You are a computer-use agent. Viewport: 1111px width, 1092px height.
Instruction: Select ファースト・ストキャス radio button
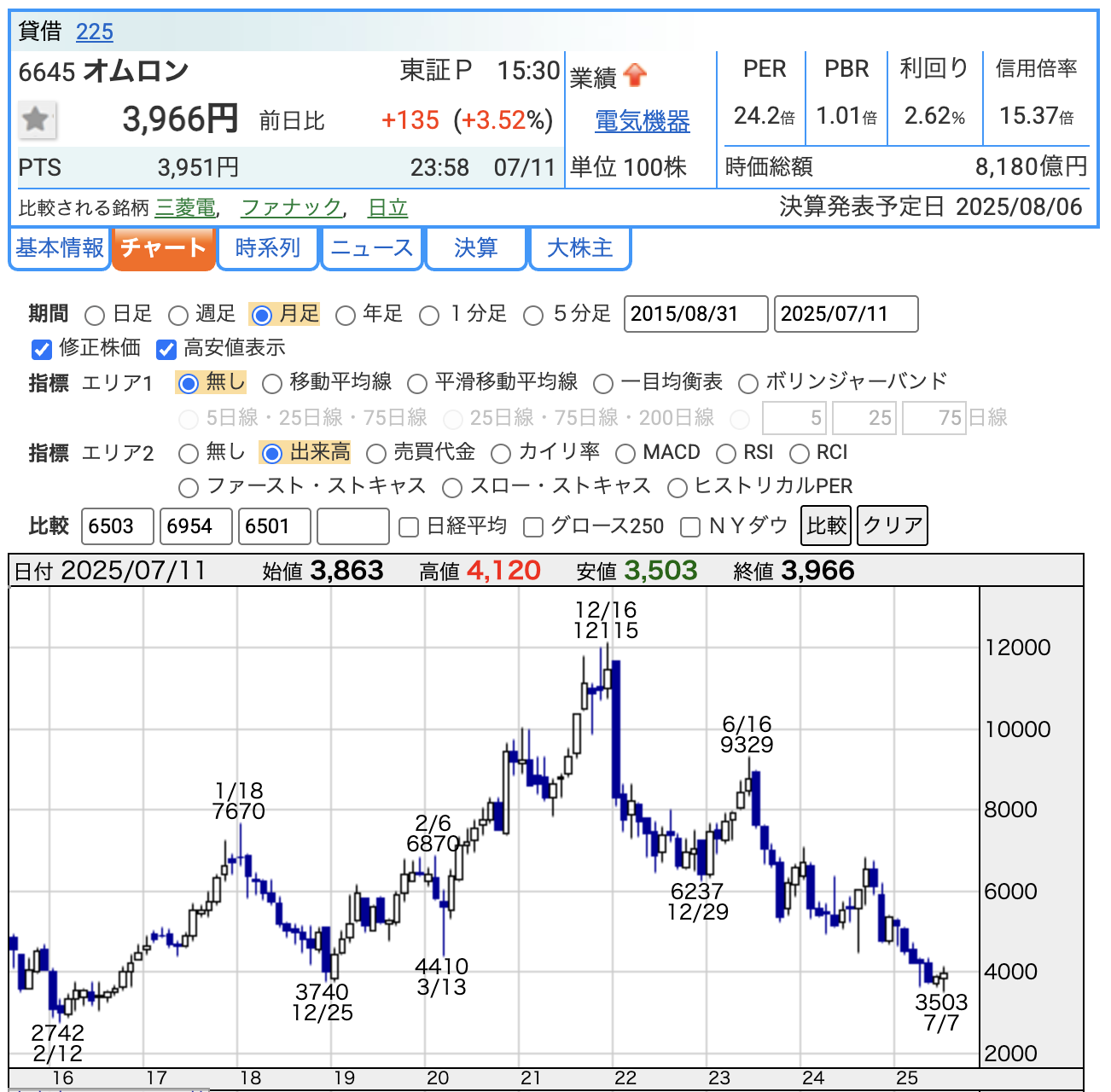189,488
